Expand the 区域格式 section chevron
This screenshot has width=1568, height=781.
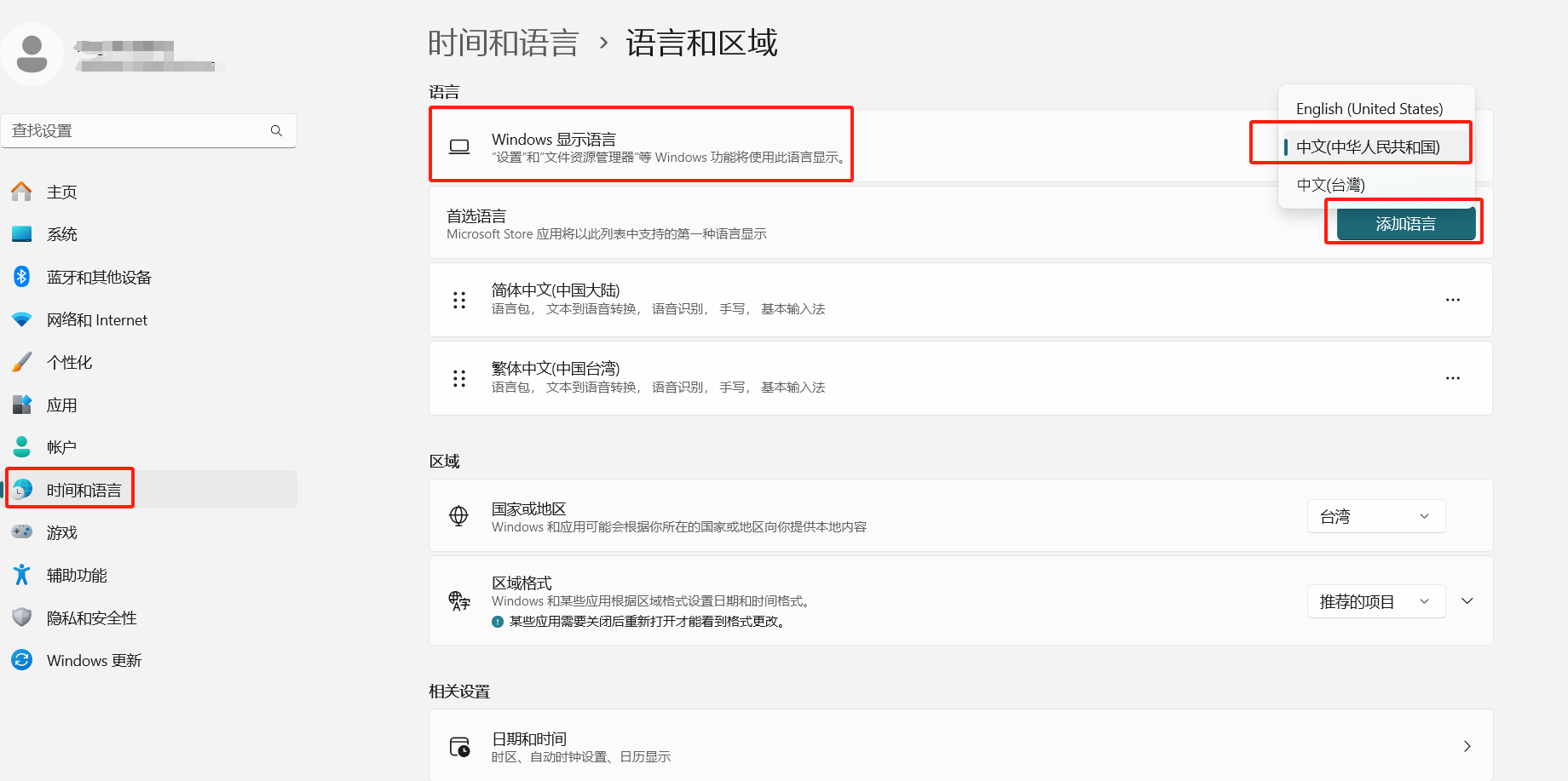1467,601
